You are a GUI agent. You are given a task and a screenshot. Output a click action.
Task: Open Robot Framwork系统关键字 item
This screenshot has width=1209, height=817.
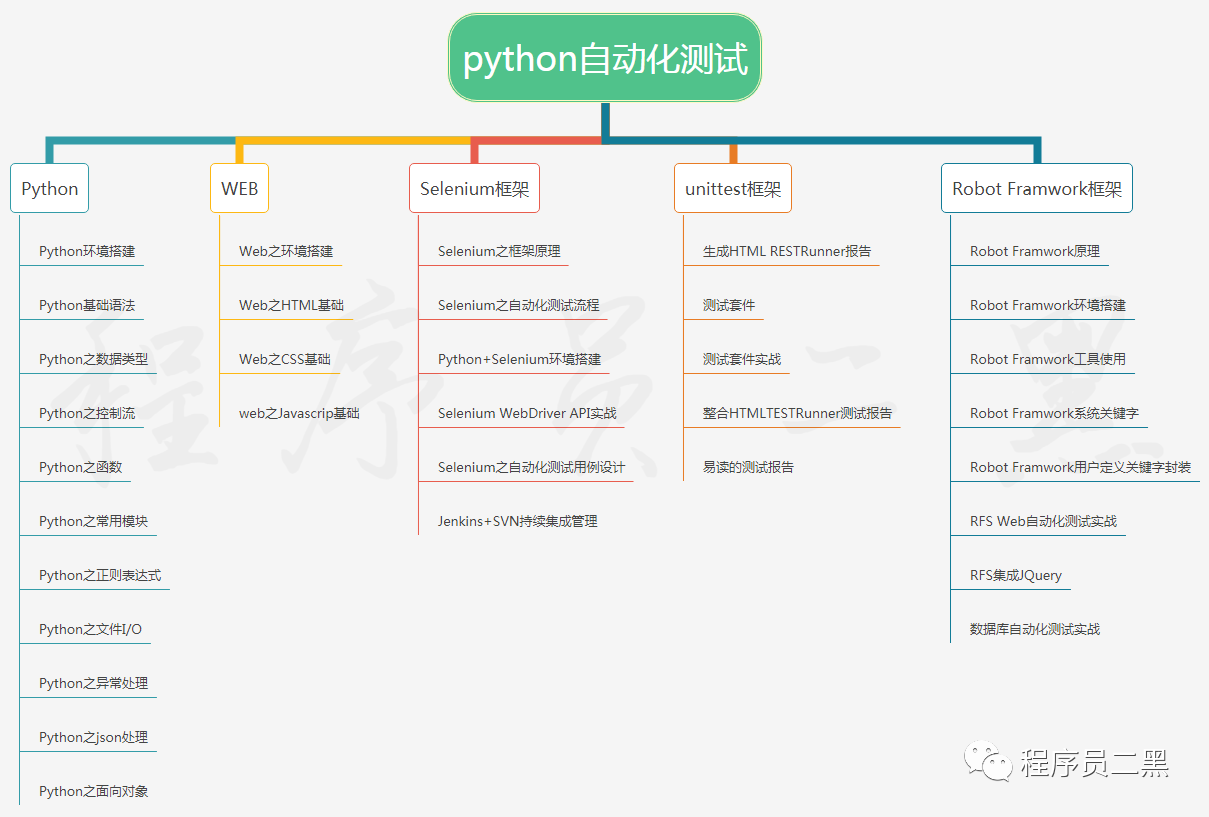1054,413
